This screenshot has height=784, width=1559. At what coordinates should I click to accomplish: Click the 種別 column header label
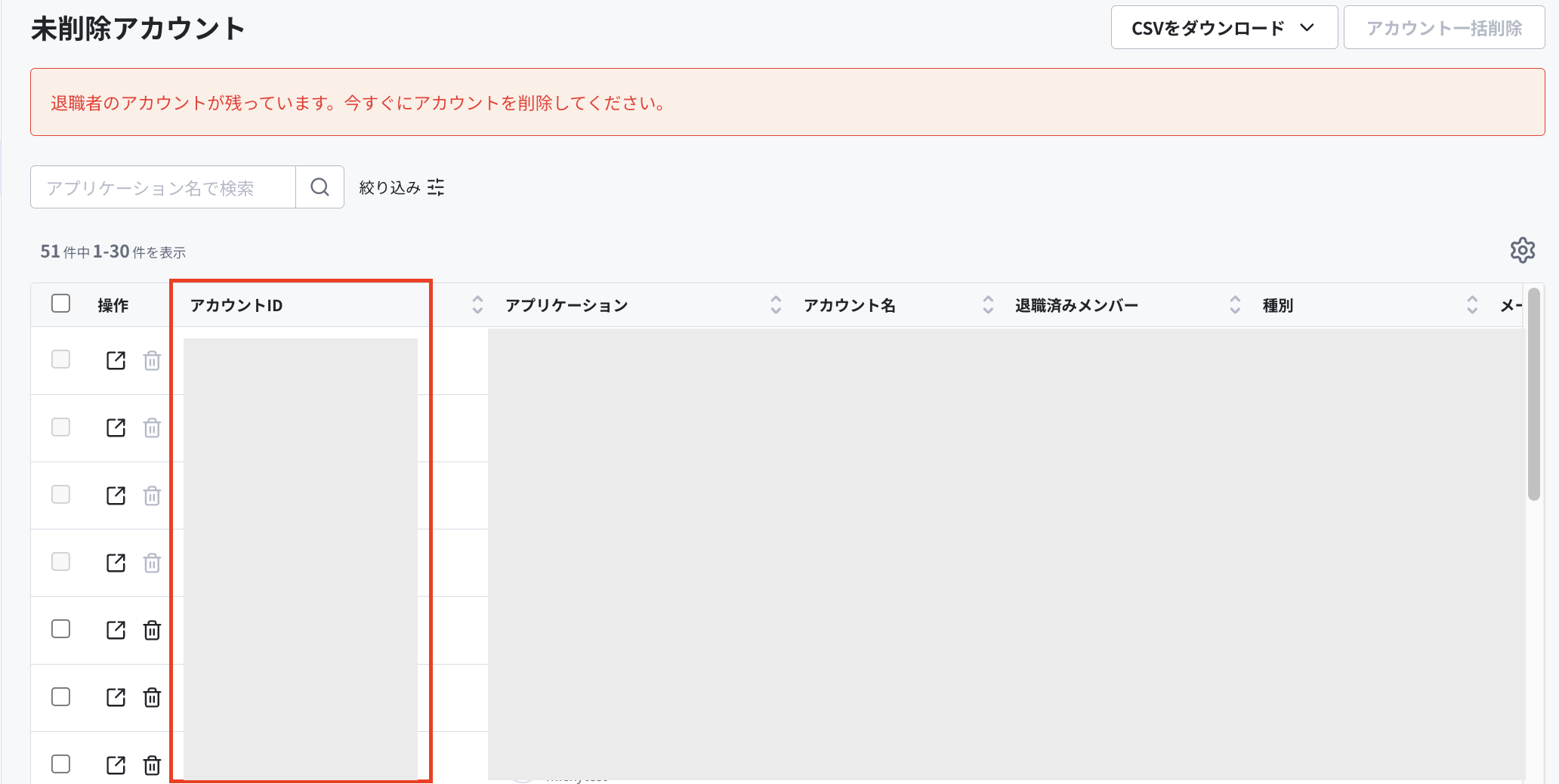tap(1278, 305)
